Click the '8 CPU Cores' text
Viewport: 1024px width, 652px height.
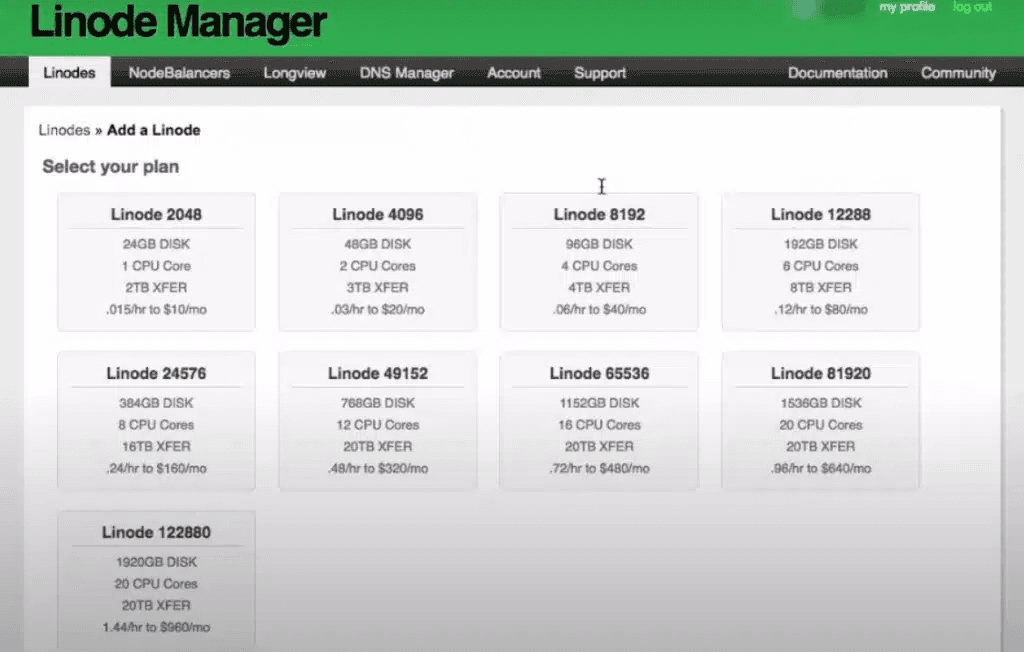tap(156, 425)
